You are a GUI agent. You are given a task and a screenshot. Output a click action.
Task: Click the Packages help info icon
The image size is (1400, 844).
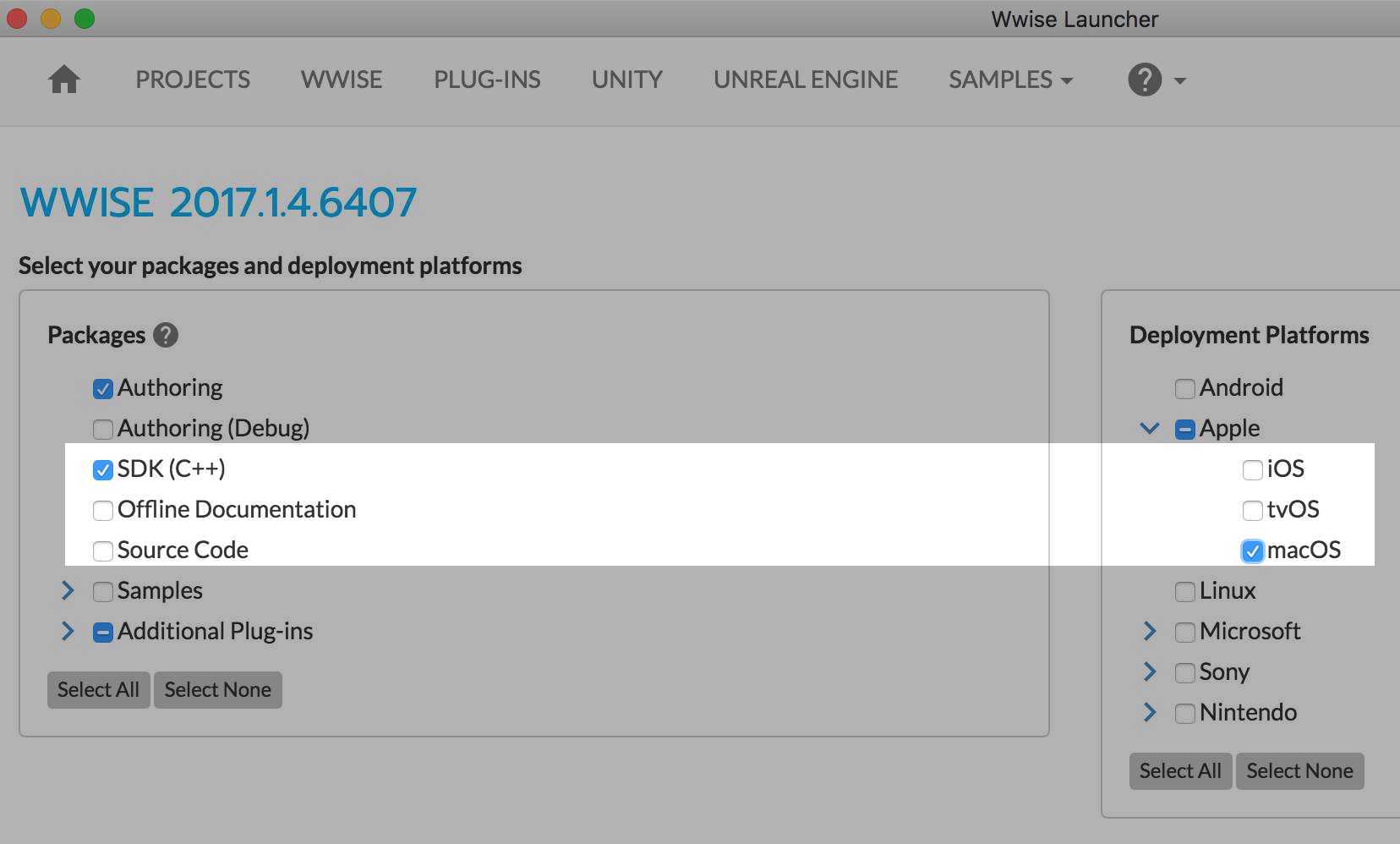166,335
